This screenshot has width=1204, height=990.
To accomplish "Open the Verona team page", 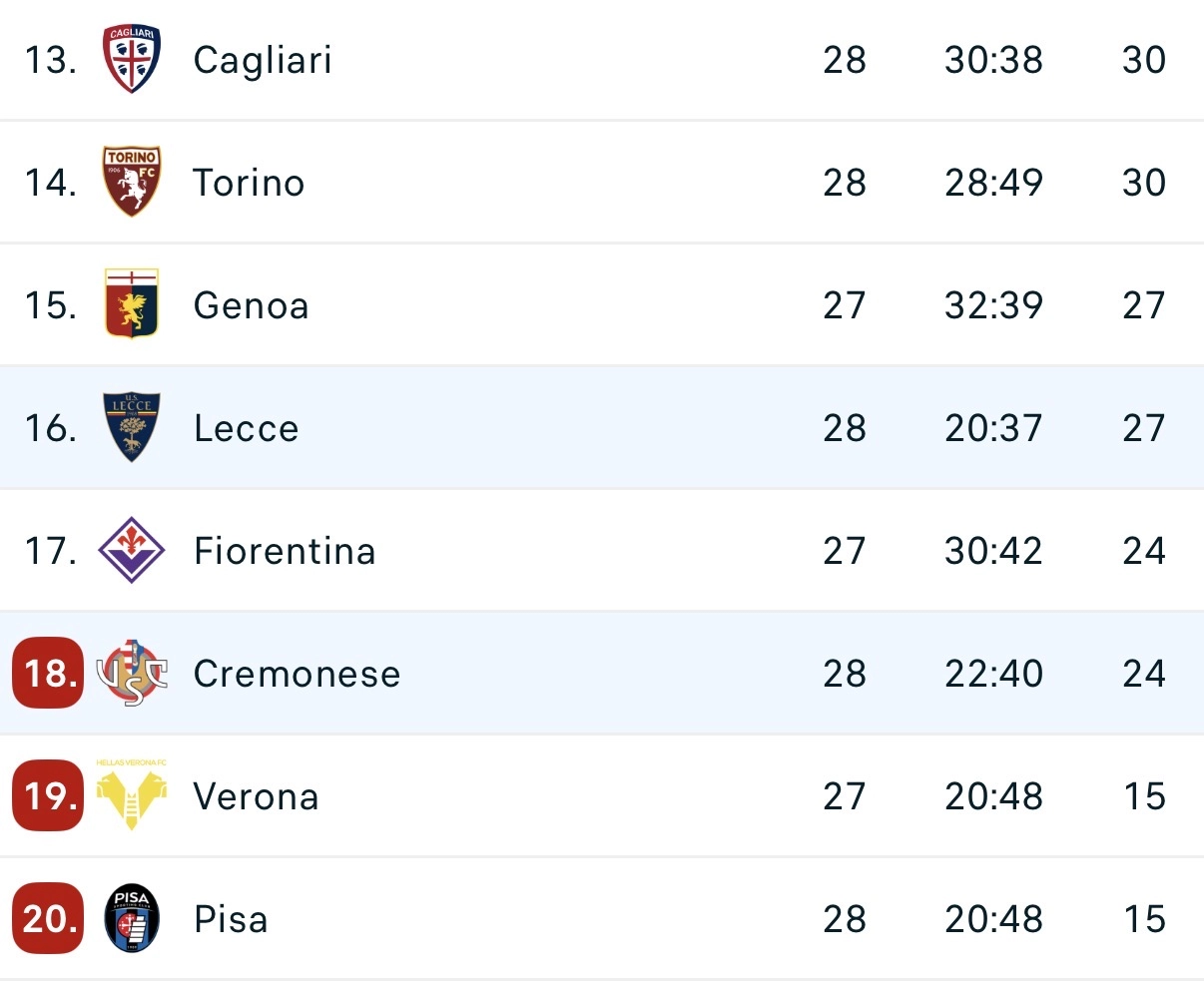I will [257, 796].
